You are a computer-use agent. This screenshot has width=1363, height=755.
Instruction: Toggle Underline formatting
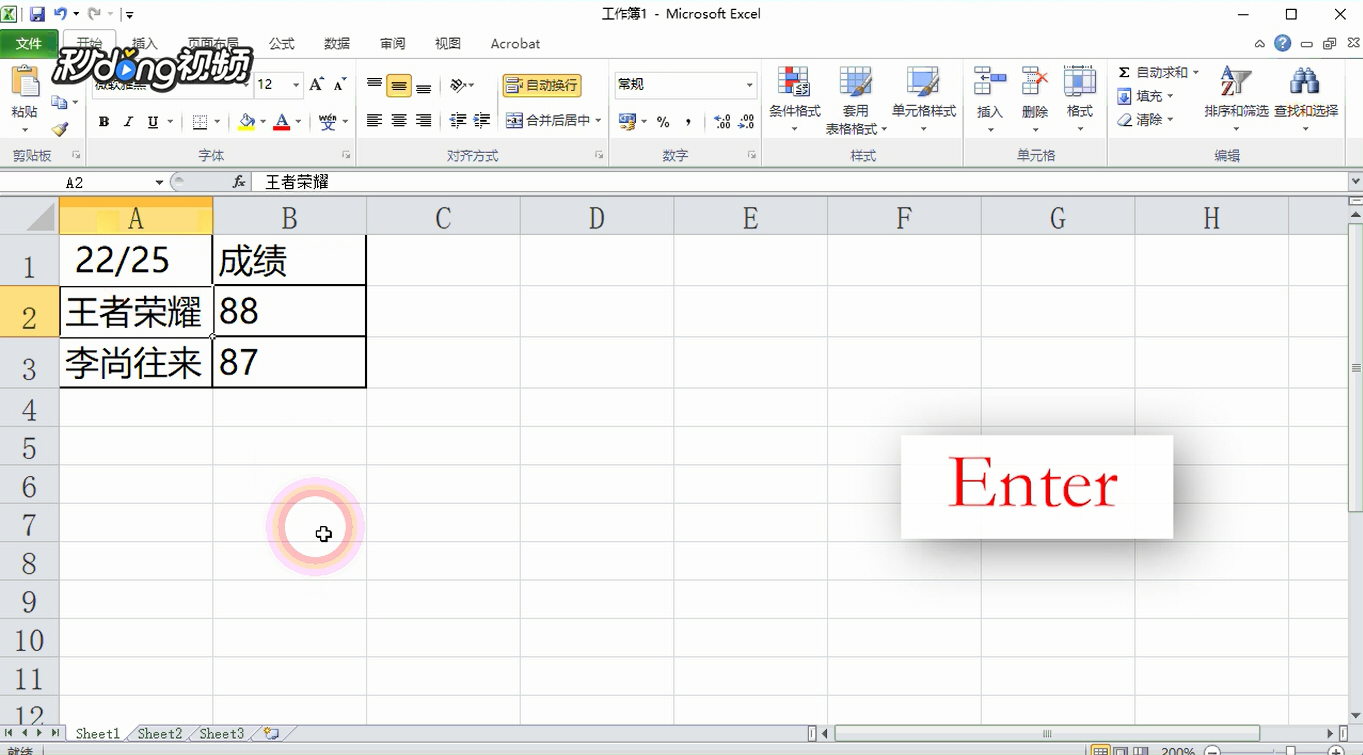tap(153, 122)
